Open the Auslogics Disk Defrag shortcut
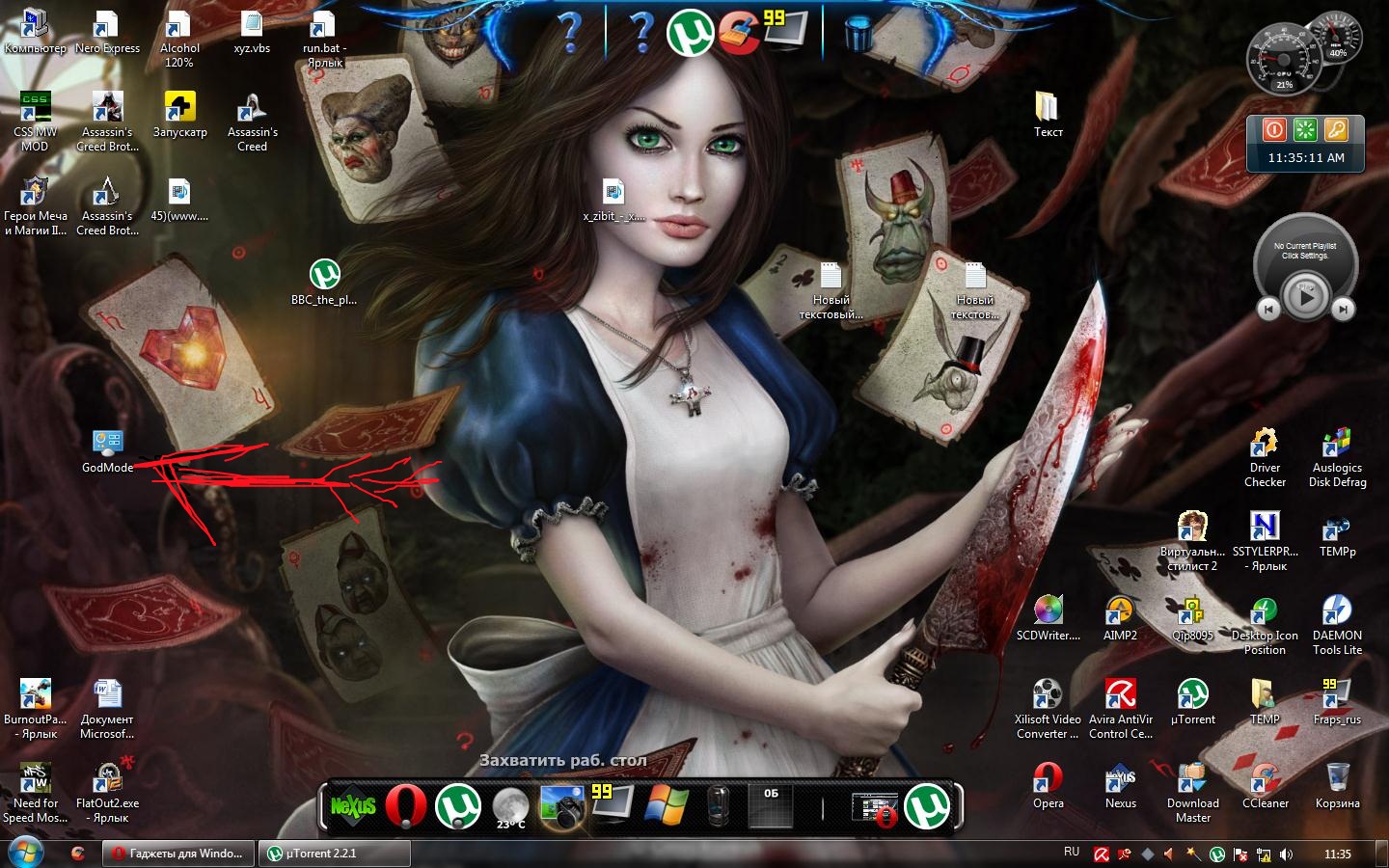 click(1337, 445)
